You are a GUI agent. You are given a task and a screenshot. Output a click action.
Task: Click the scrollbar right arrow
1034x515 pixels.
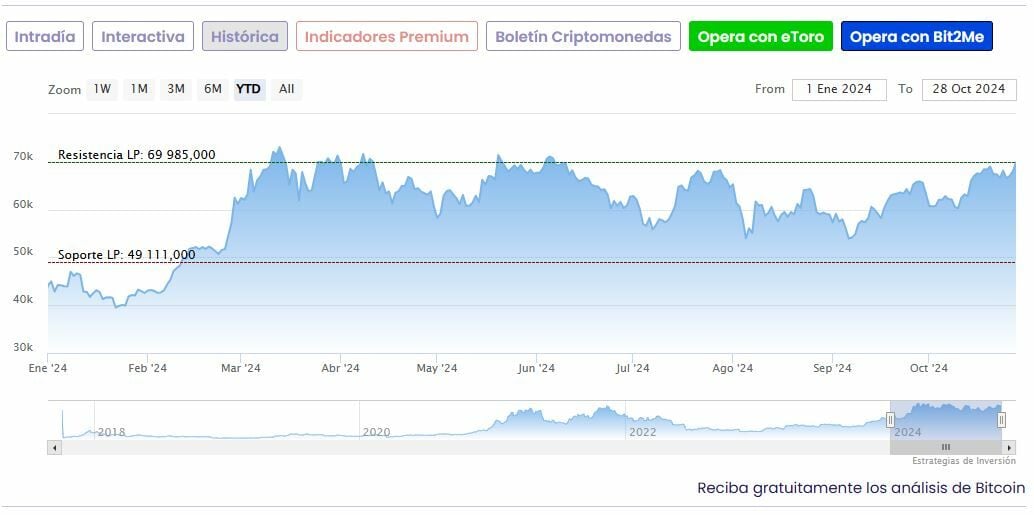(1010, 447)
